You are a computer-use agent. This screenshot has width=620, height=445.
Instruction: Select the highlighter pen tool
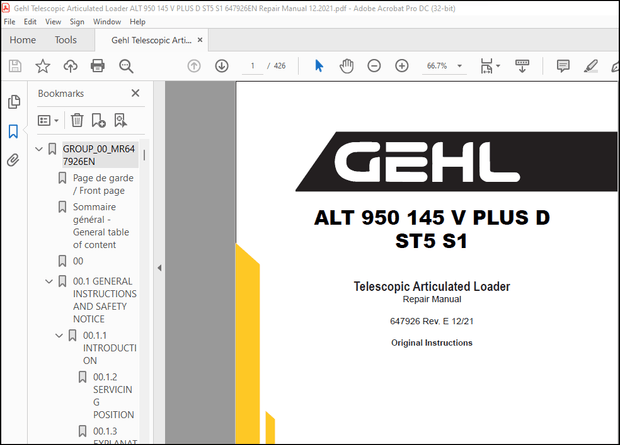(x=591, y=66)
